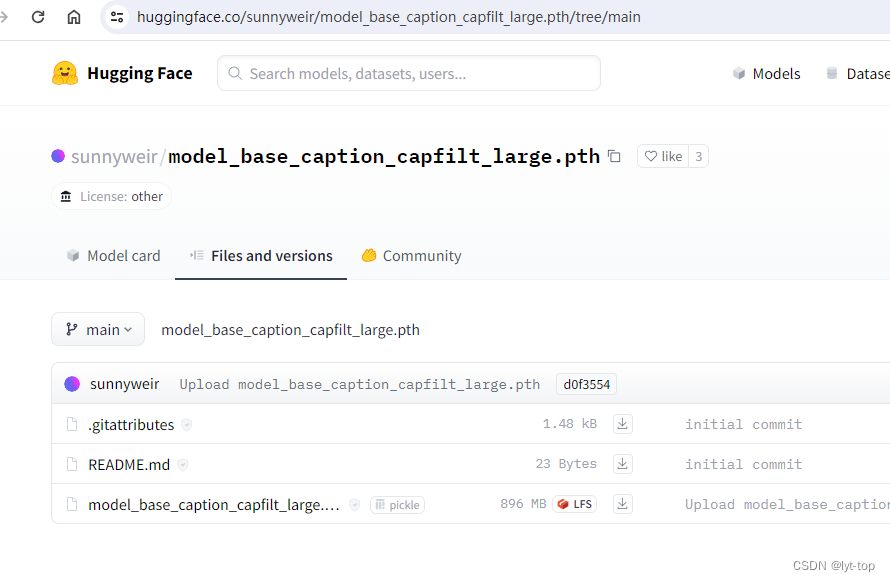Like this model repository
Screen dimensions: 890x582
tap(663, 156)
